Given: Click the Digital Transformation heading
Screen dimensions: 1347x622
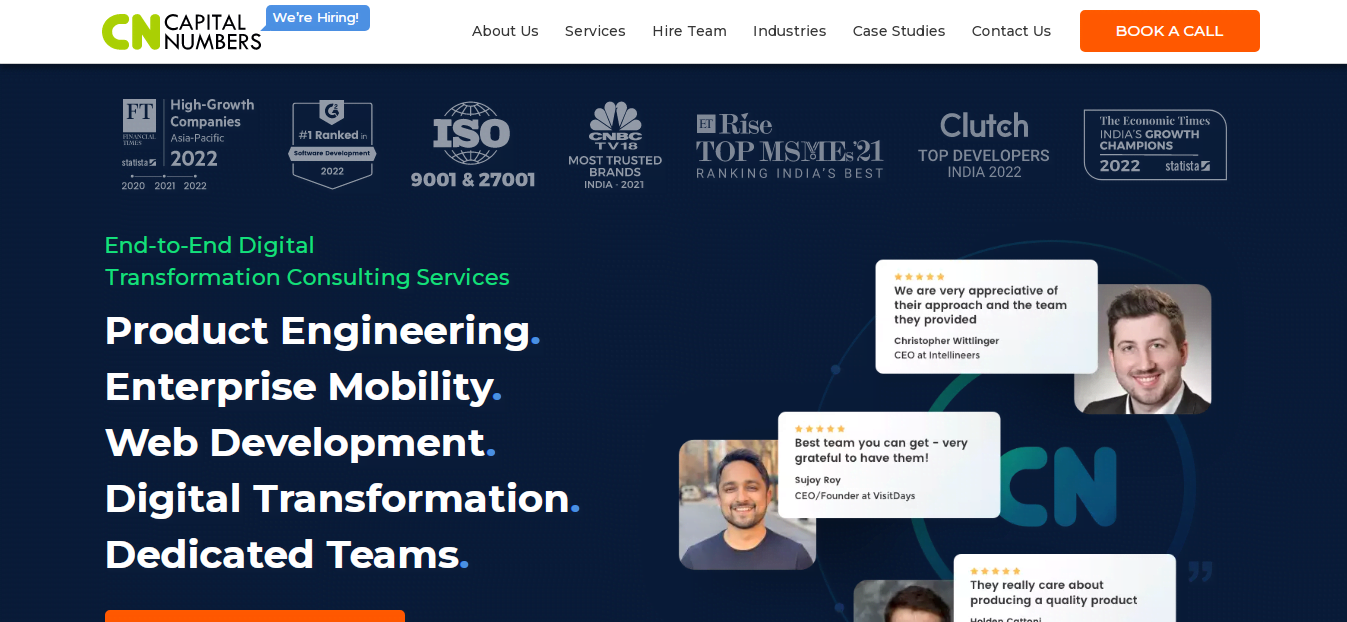Looking at the screenshot, I should tap(342, 498).
